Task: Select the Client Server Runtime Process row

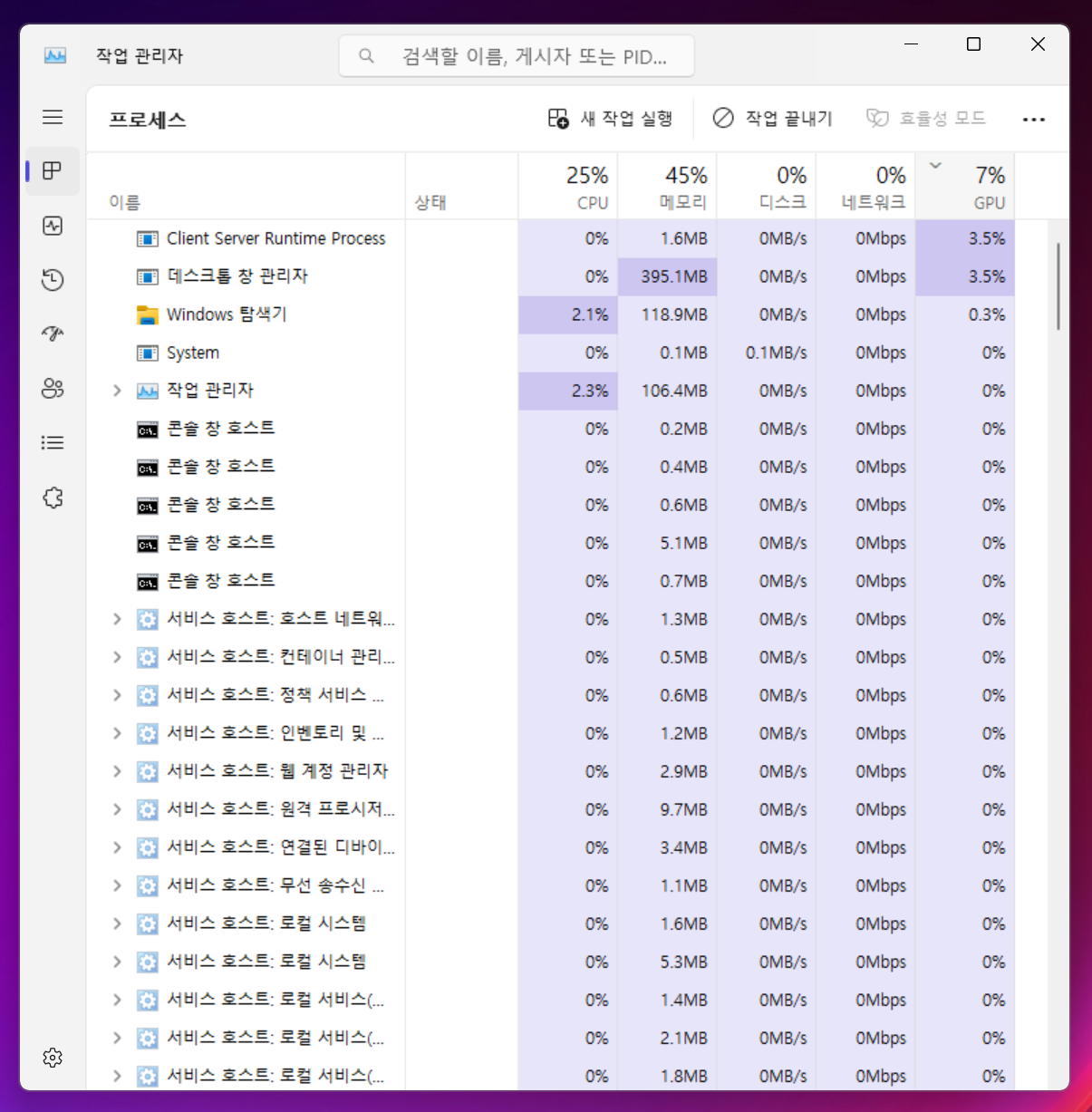Action: (551, 238)
